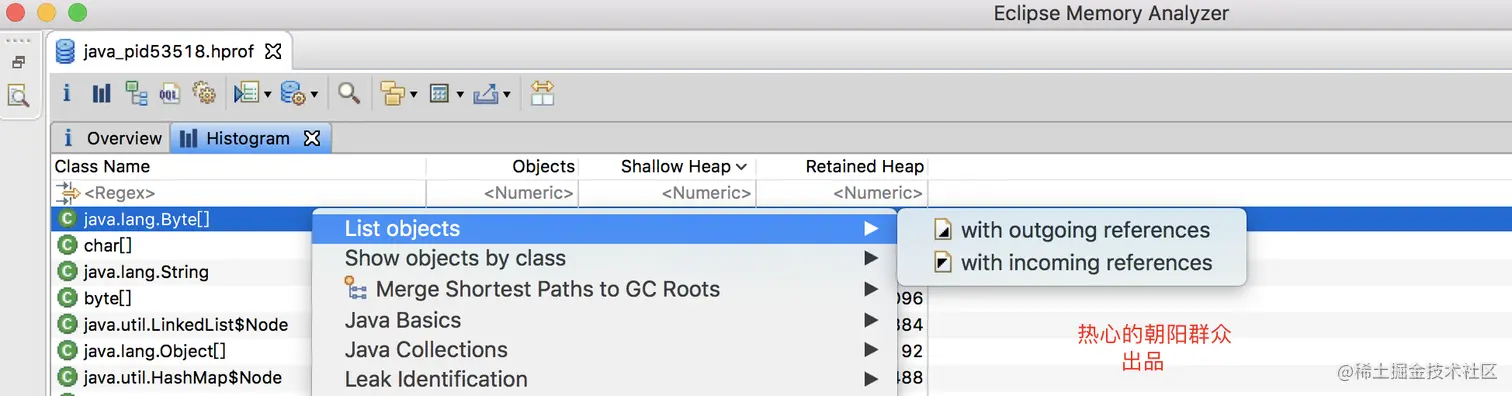Open the Java Basics menu entry
The width and height of the screenshot is (1512, 396).
point(604,320)
